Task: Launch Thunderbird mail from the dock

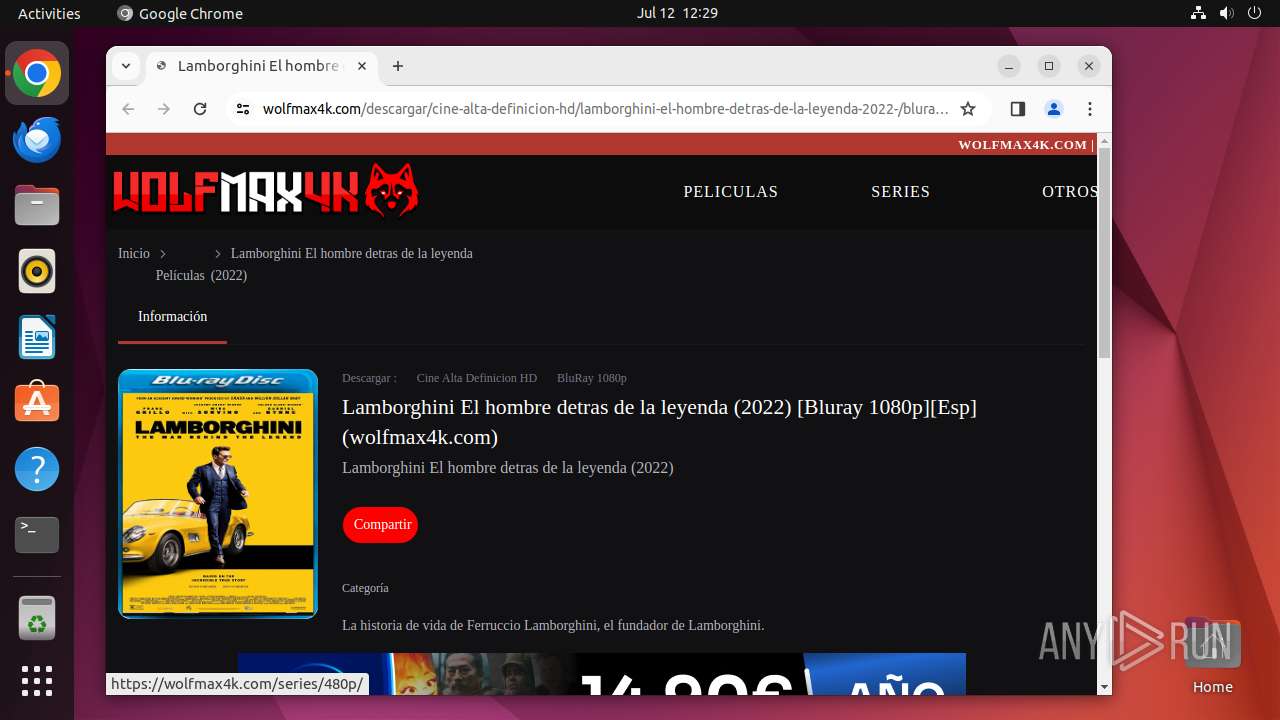Action: tap(37, 140)
